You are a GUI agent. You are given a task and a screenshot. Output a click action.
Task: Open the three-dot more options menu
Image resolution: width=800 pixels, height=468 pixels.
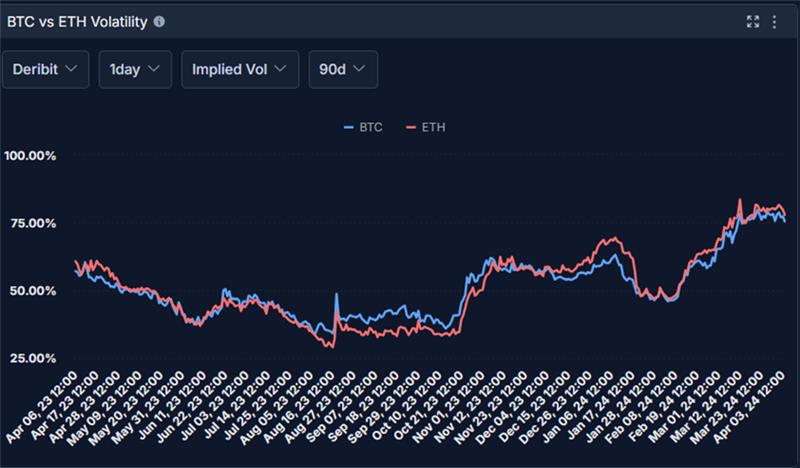(x=774, y=21)
